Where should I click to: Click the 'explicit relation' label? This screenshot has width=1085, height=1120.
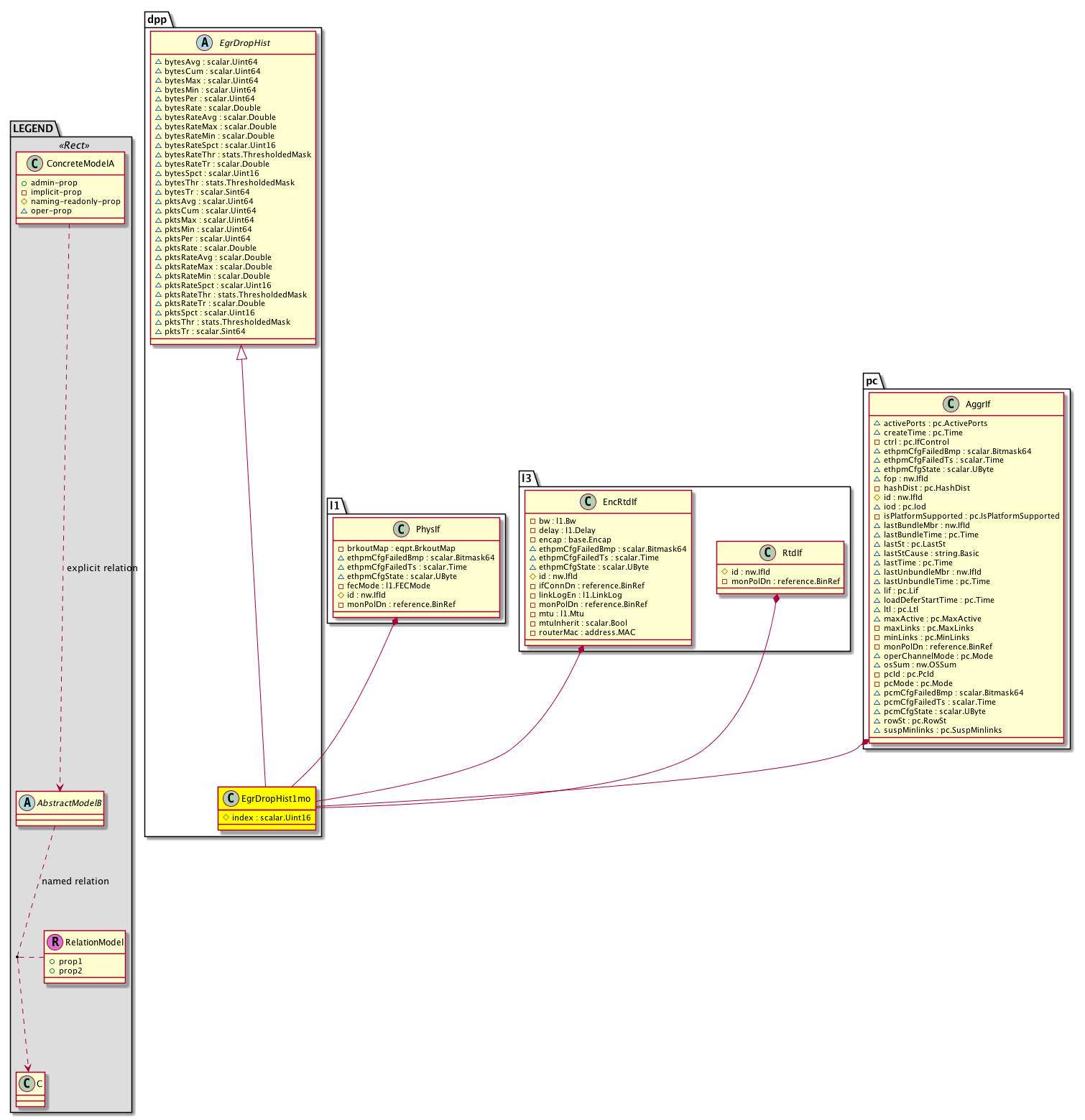click(102, 568)
